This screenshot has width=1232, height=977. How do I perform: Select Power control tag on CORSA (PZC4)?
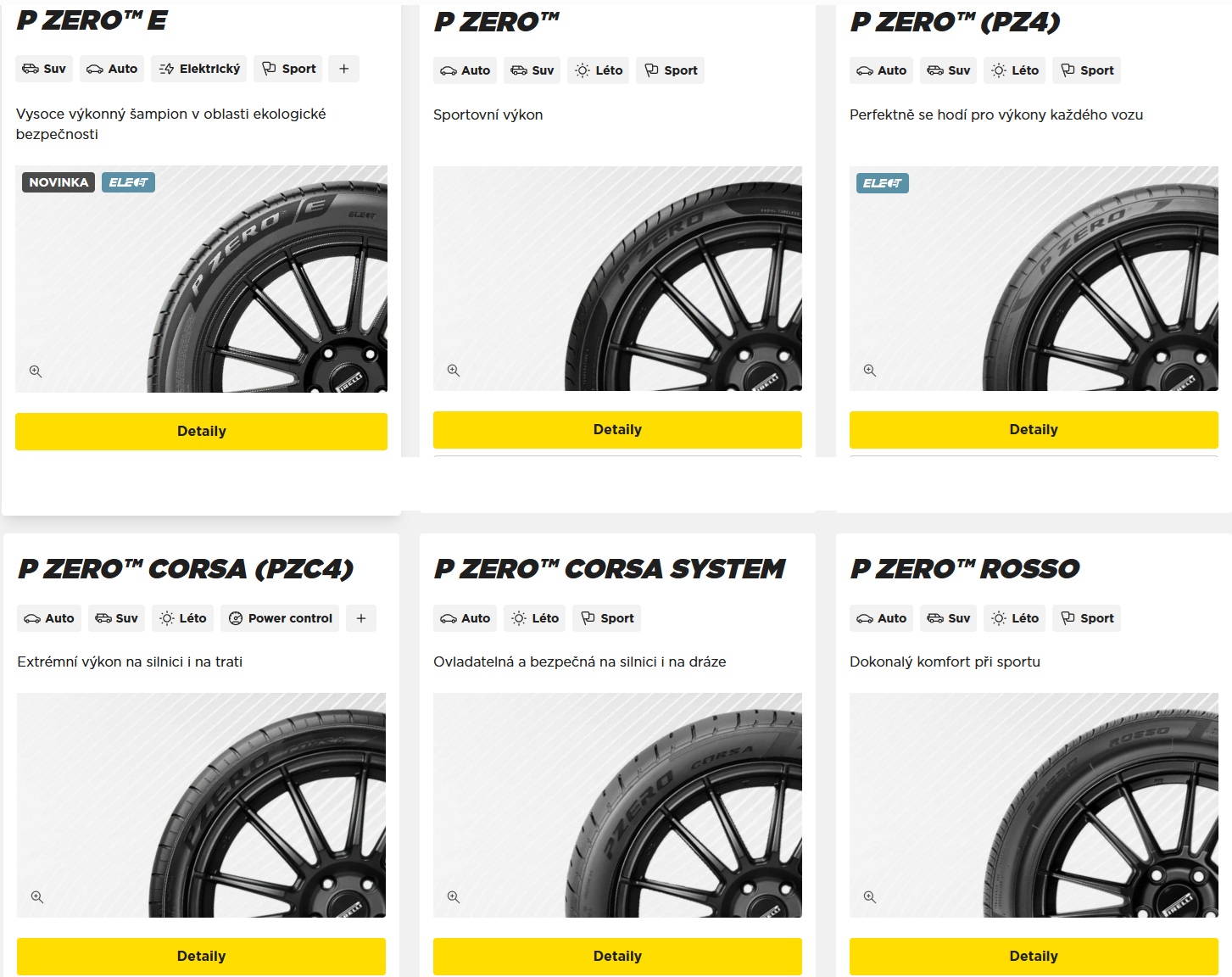(280, 618)
